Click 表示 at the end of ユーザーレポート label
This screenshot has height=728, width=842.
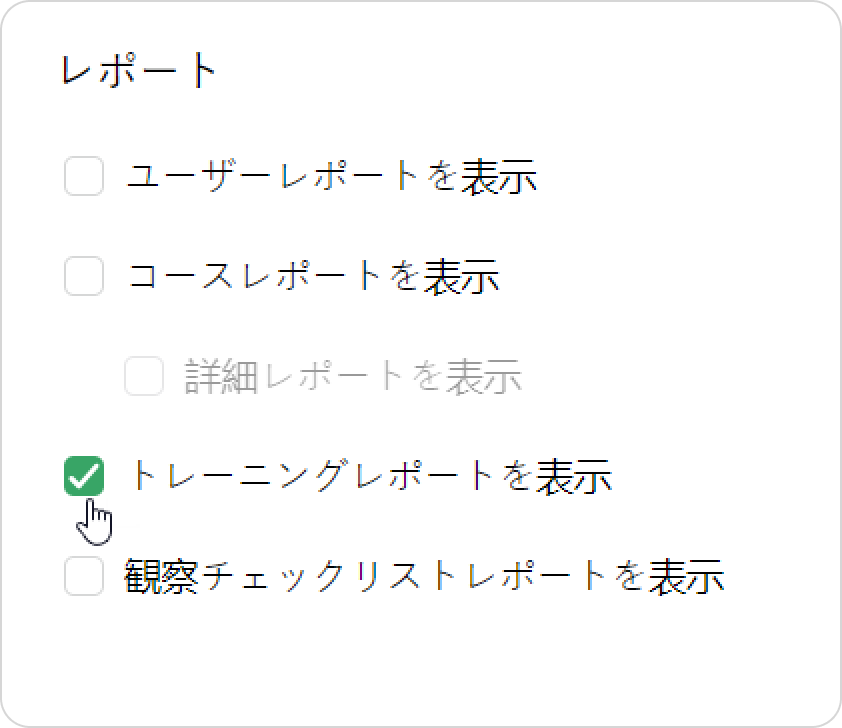(499, 176)
